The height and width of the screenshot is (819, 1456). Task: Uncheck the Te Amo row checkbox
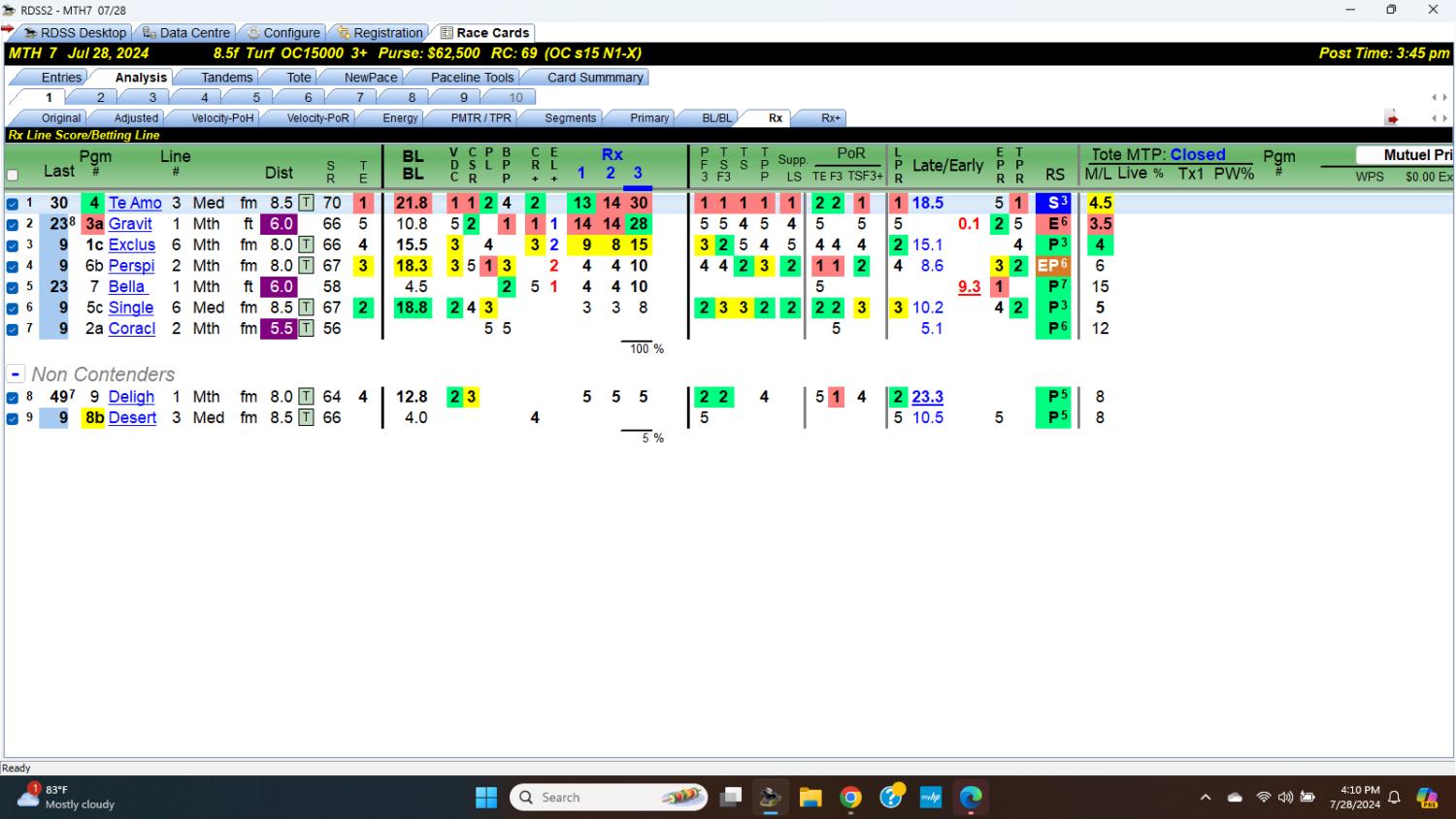tap(13, 204)
